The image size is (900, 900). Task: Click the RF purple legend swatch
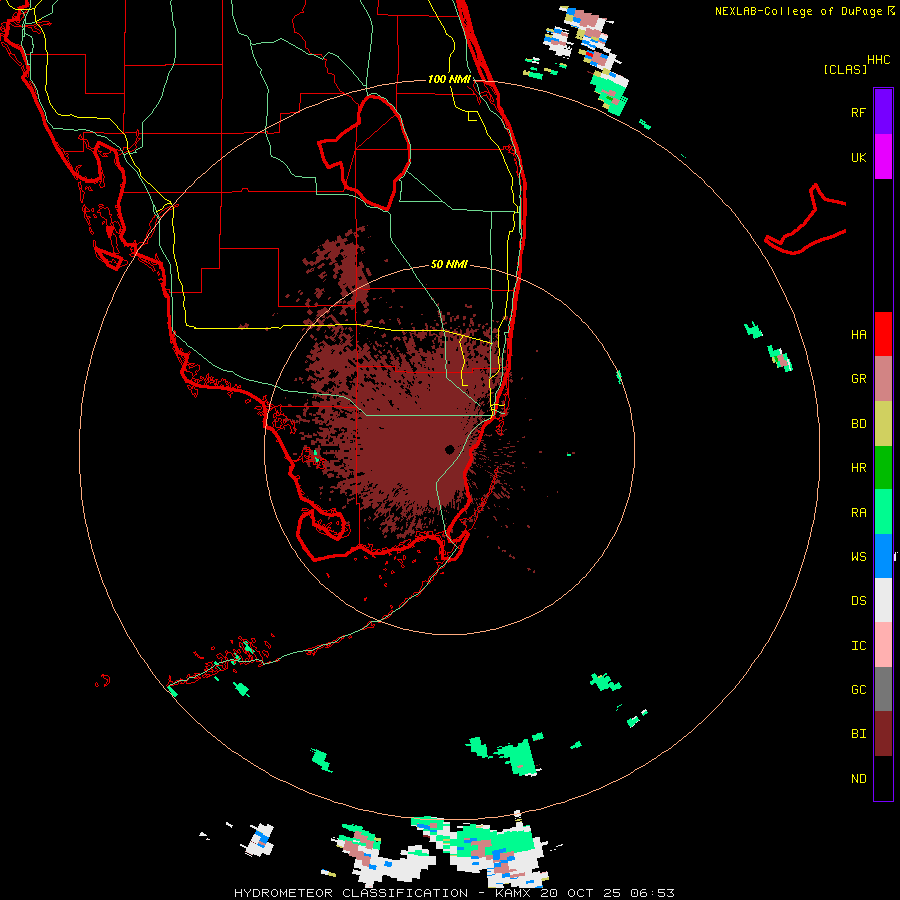click(883, 112)
